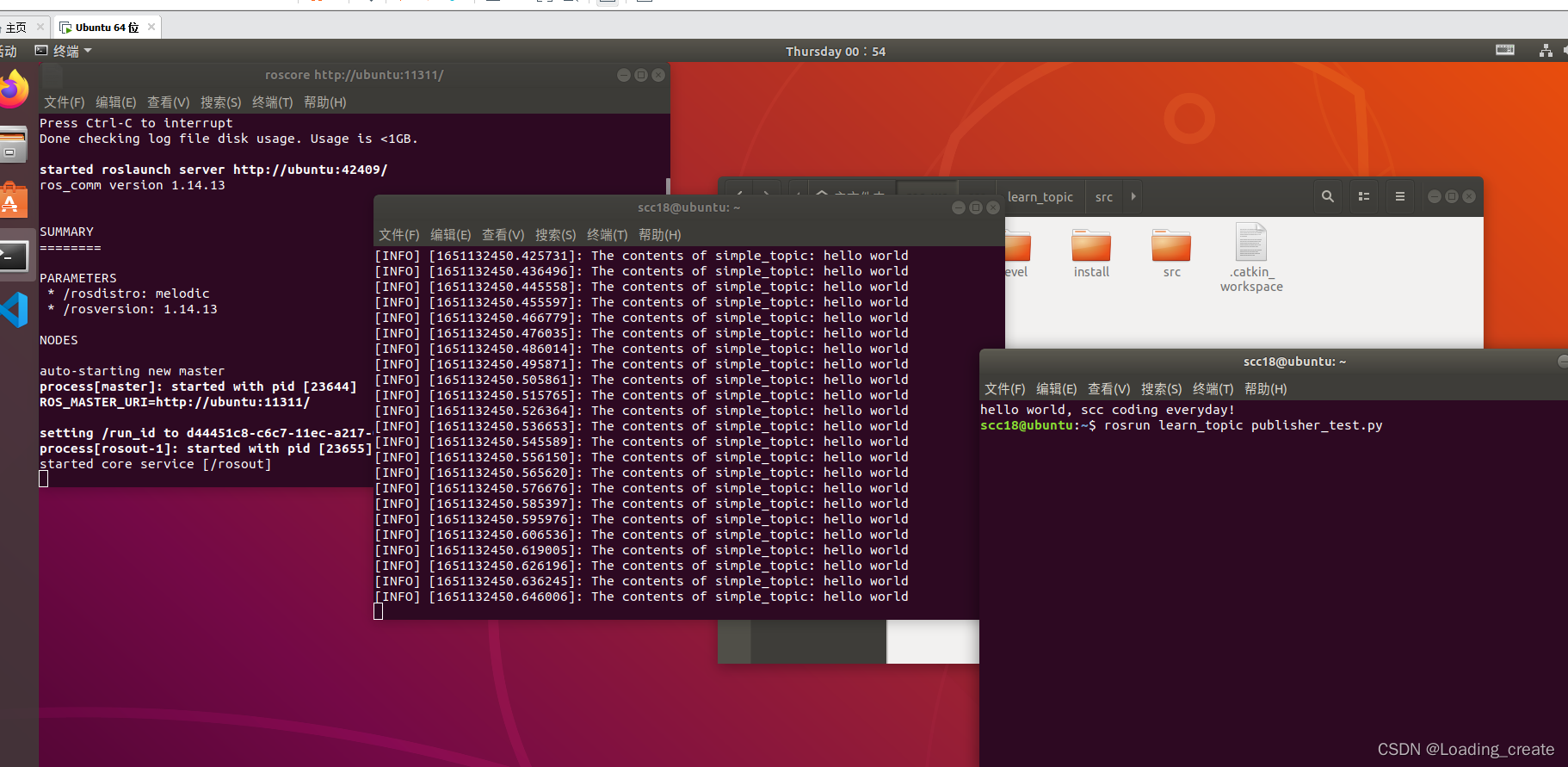Viewport: 1568px width, 767px height.
Task: Open the install folder
Action: [1091, 253]
